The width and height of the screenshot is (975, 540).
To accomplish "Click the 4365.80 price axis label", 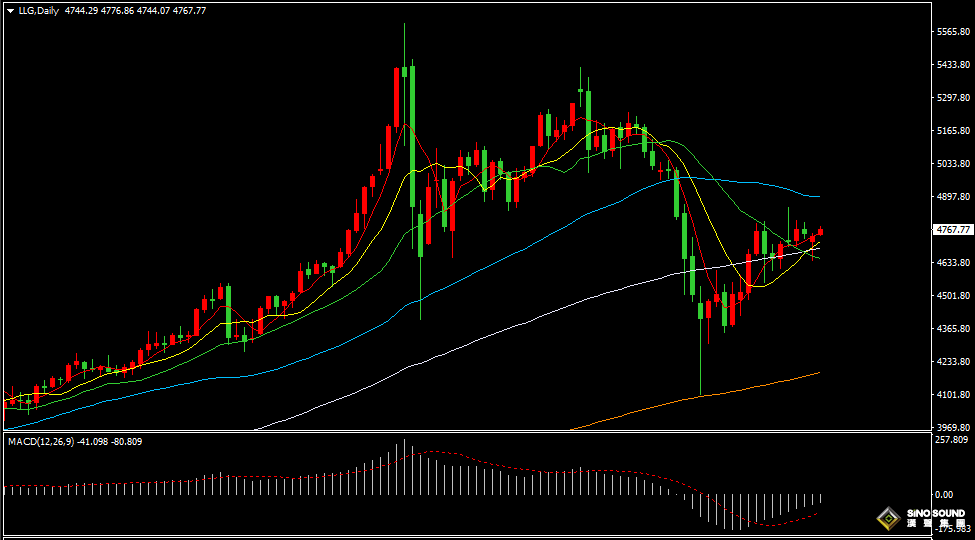I will tap(951, 329).
